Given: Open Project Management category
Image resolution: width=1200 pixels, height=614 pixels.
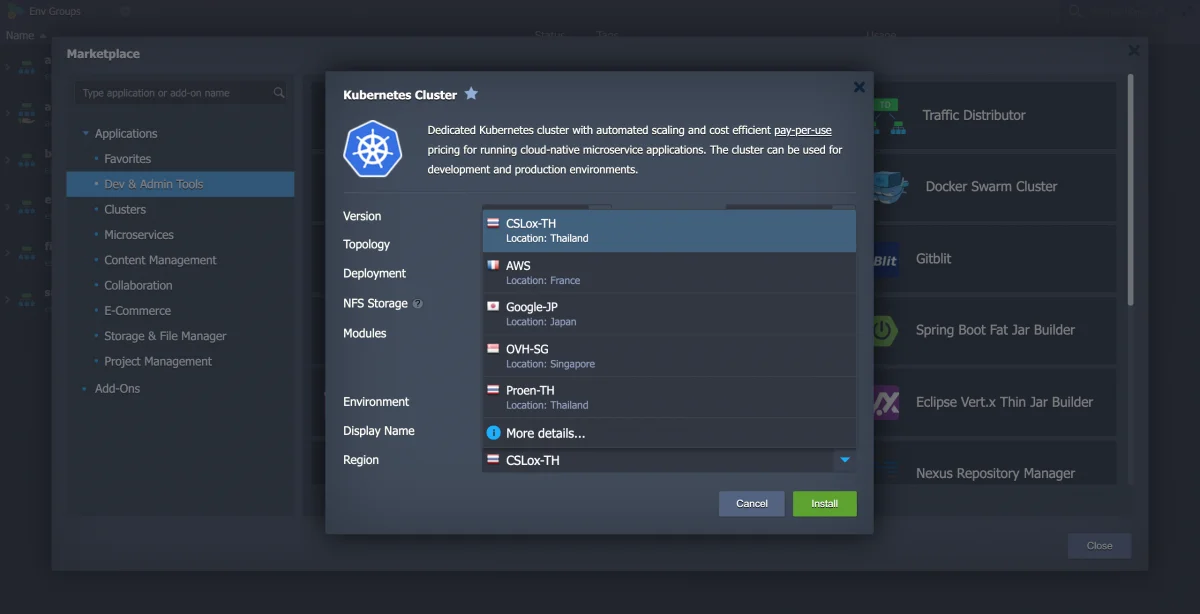Looking at the screenshot, I should click(x=158, y=361).
